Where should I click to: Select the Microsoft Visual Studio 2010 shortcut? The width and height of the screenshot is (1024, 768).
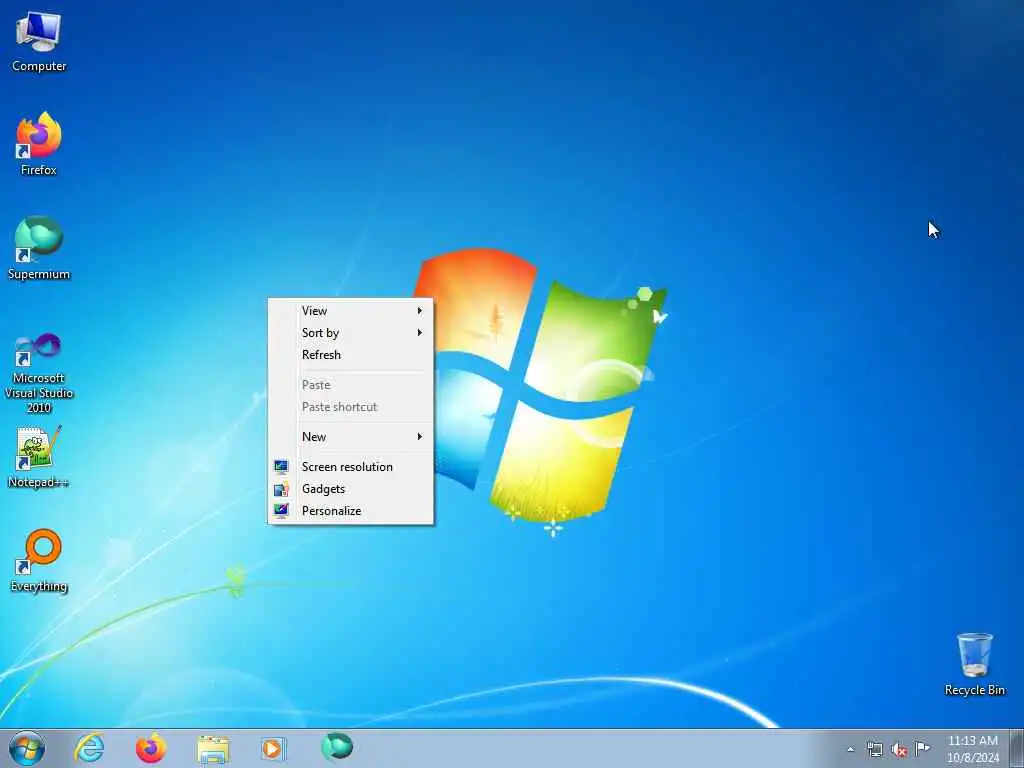(39, 374)
